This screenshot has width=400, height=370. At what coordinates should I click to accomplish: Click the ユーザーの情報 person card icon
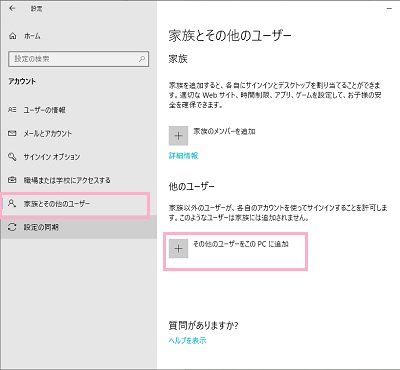(12, 110)
